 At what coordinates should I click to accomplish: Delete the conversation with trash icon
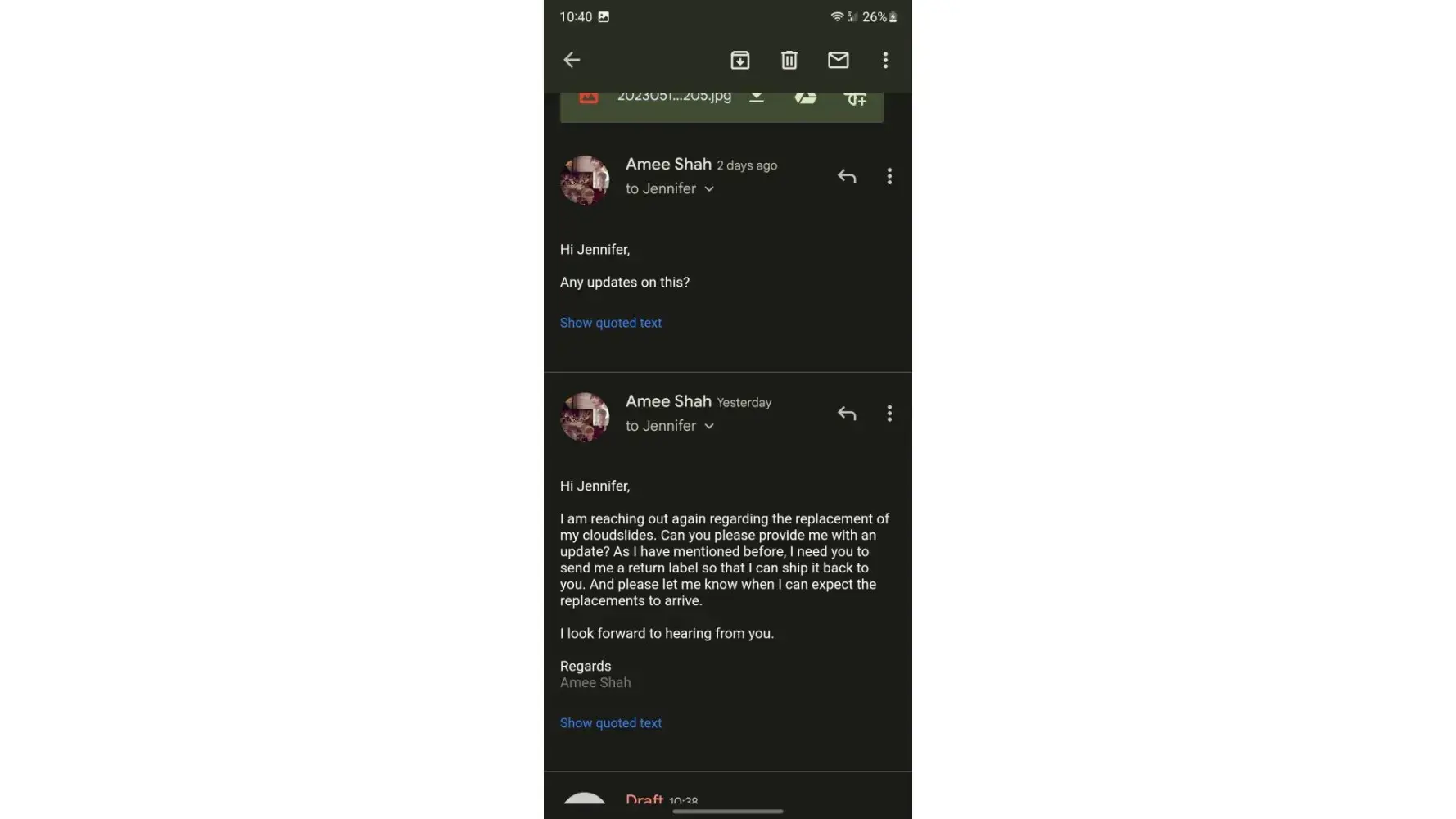coord(789,60)
